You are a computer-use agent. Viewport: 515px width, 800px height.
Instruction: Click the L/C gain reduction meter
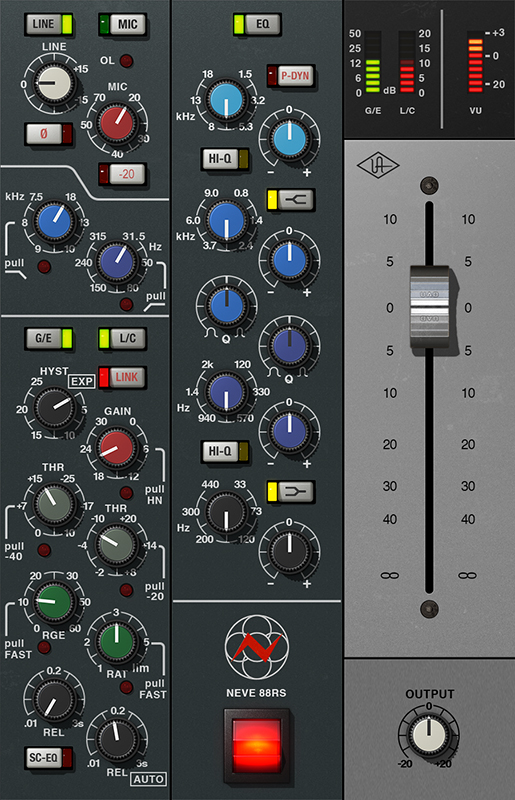point(407,62)
